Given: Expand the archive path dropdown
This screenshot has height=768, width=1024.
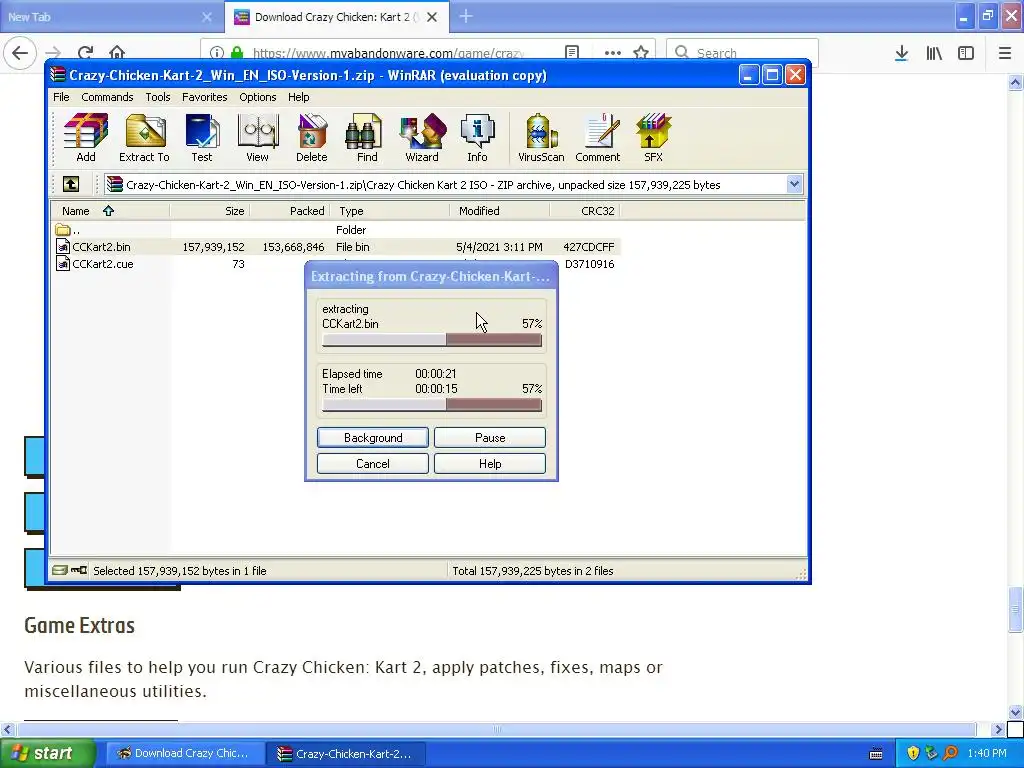Looking at the screenshot, I should pyautogui.click(x=793, y=185).
